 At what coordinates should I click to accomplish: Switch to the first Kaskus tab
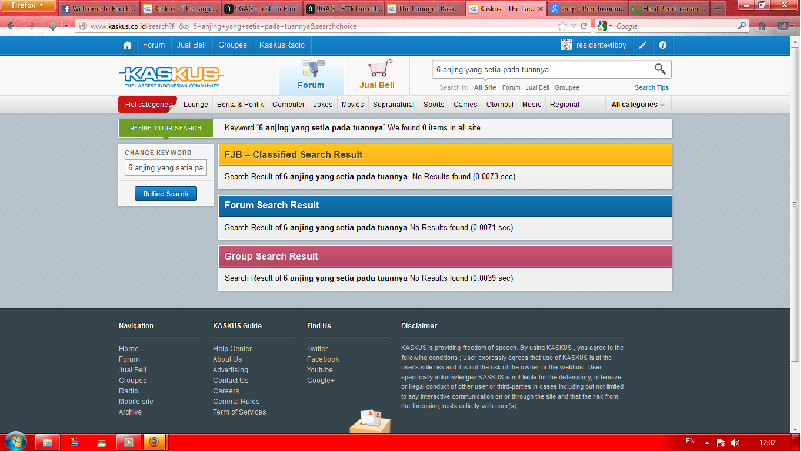click(x=180, y=9)
